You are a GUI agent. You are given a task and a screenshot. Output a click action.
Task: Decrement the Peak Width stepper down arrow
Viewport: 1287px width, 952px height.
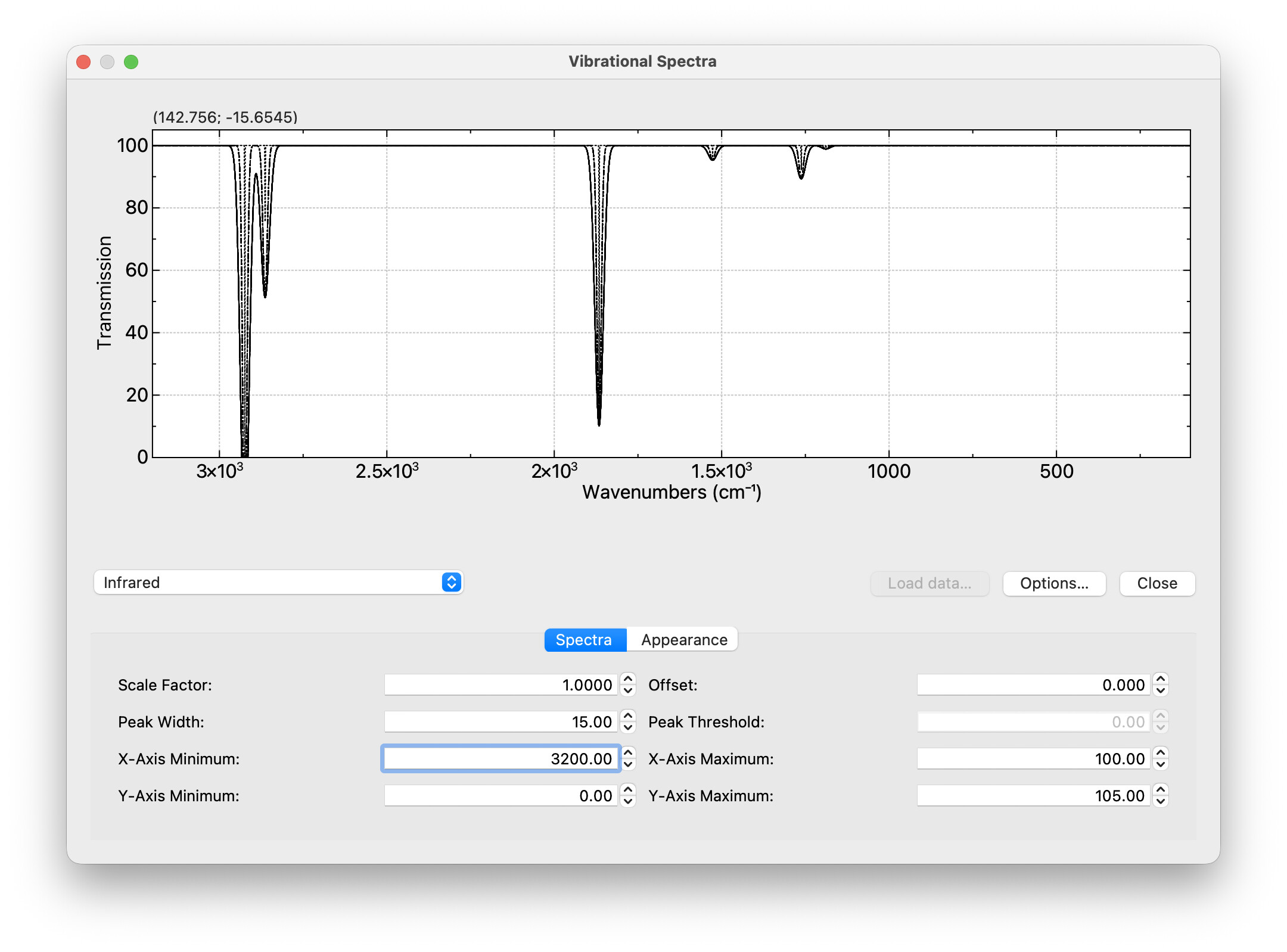[627, 728]
